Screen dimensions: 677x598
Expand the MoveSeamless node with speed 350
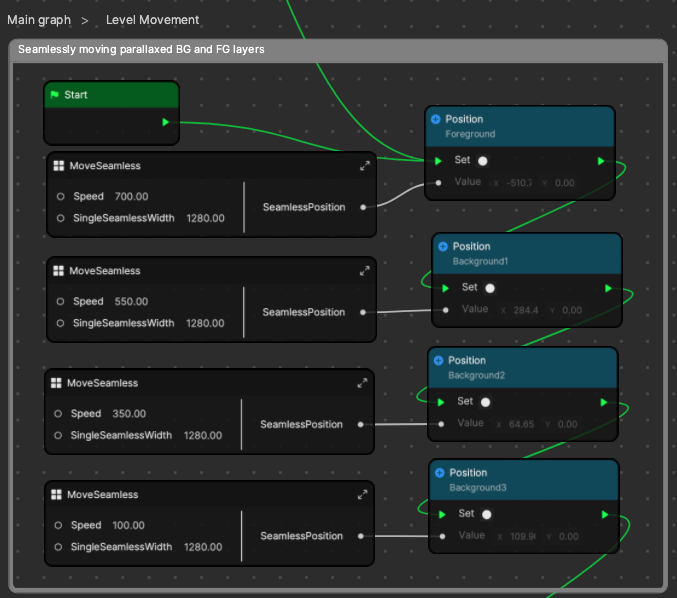[362, 383]
